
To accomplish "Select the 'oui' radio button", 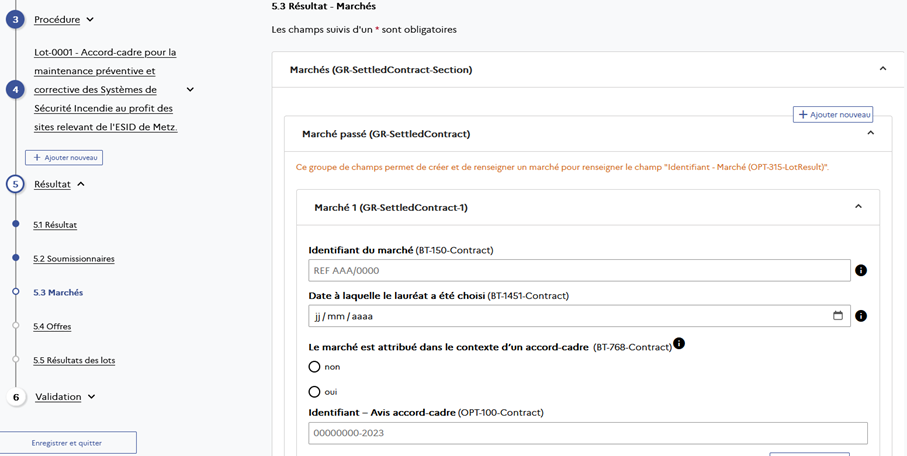I will [314, 392].
